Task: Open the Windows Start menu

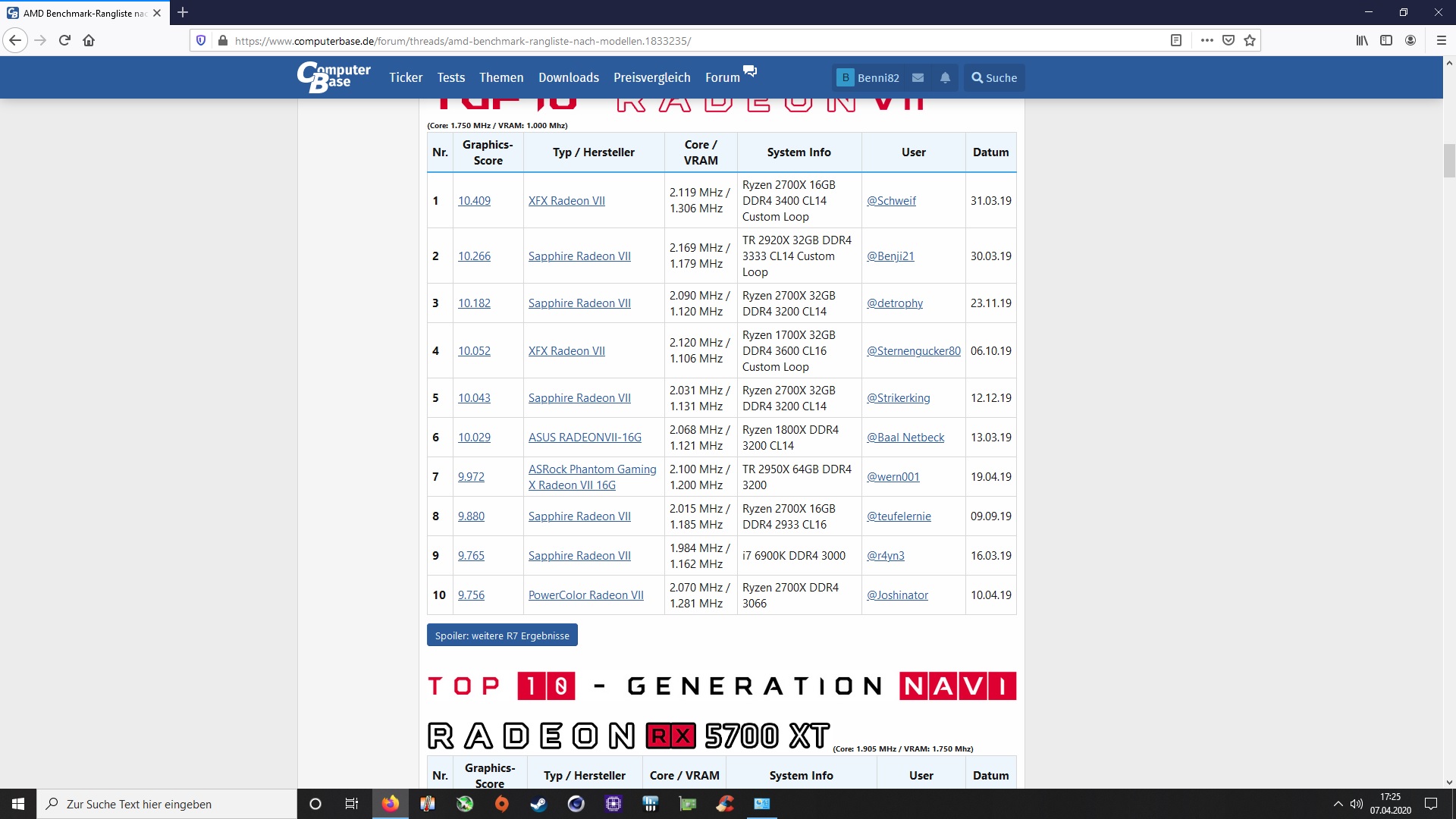Action: pos(18,804)
